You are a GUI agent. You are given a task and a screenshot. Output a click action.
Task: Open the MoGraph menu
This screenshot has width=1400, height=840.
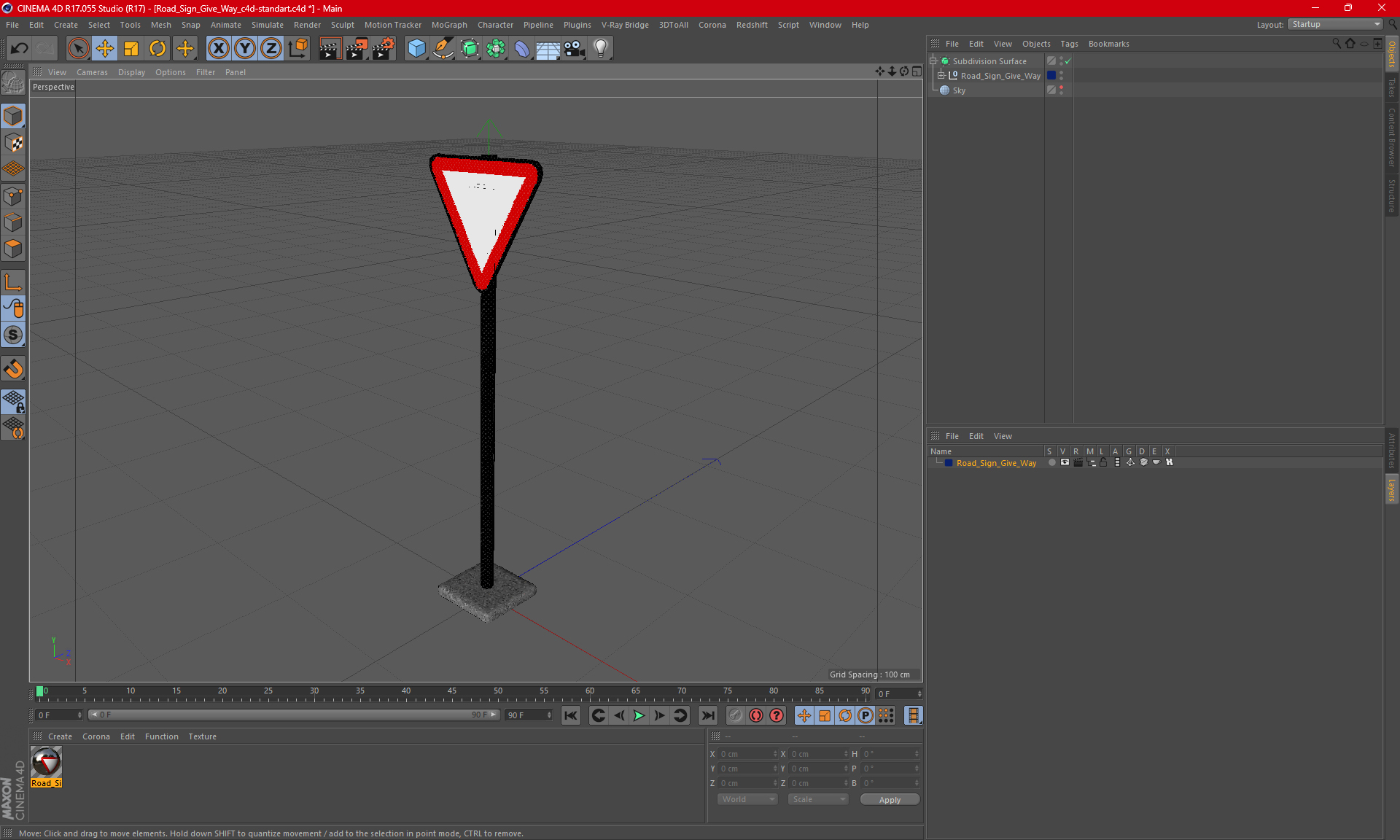pos(448,25)
